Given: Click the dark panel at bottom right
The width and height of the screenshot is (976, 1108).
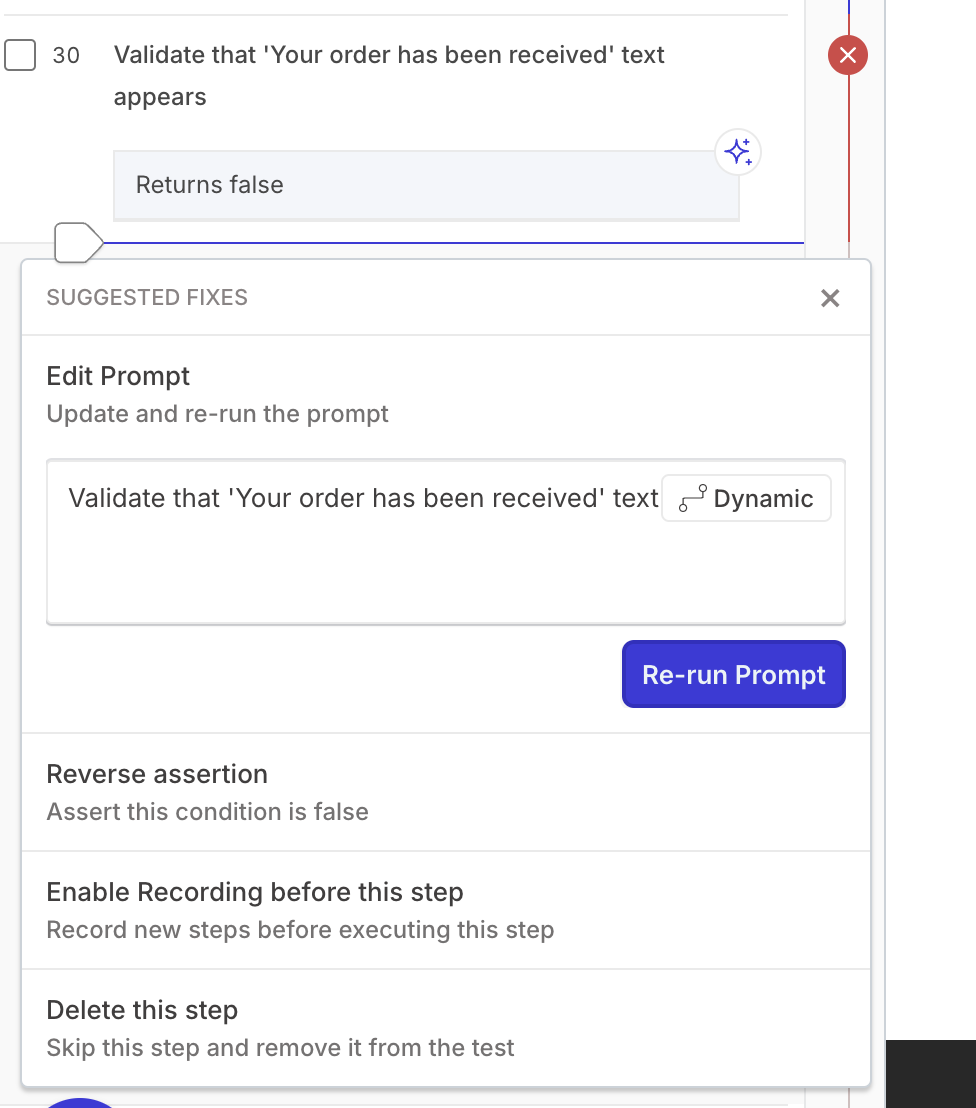Looking at the screenshot, I should click(931, 1073).
